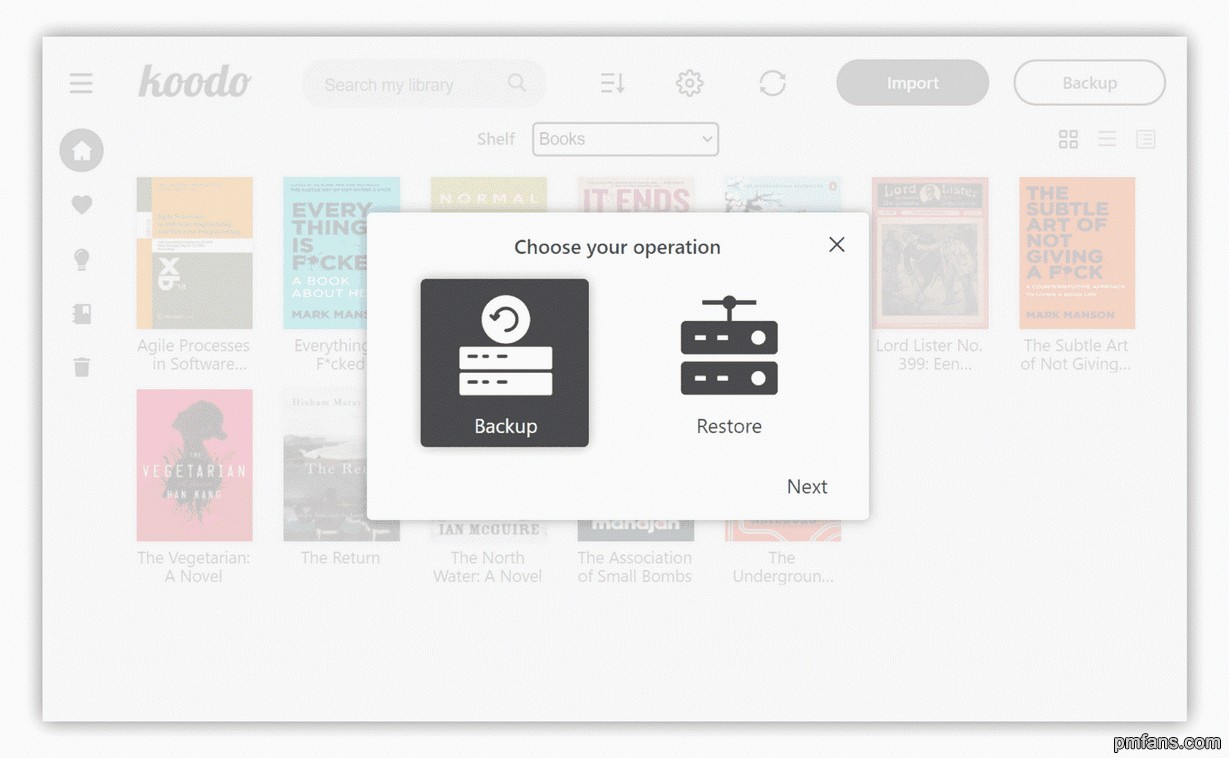Choose the Restore operation icon
This screenshot has width=1229, height=758.
click(x=729, y=345)
